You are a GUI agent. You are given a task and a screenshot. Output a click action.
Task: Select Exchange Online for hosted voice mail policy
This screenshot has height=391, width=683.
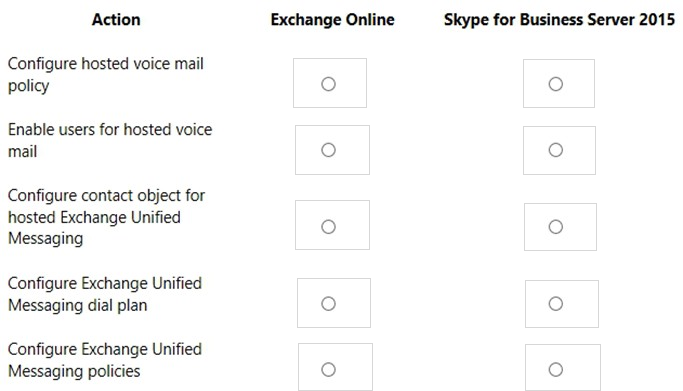(x=328, y=84)
